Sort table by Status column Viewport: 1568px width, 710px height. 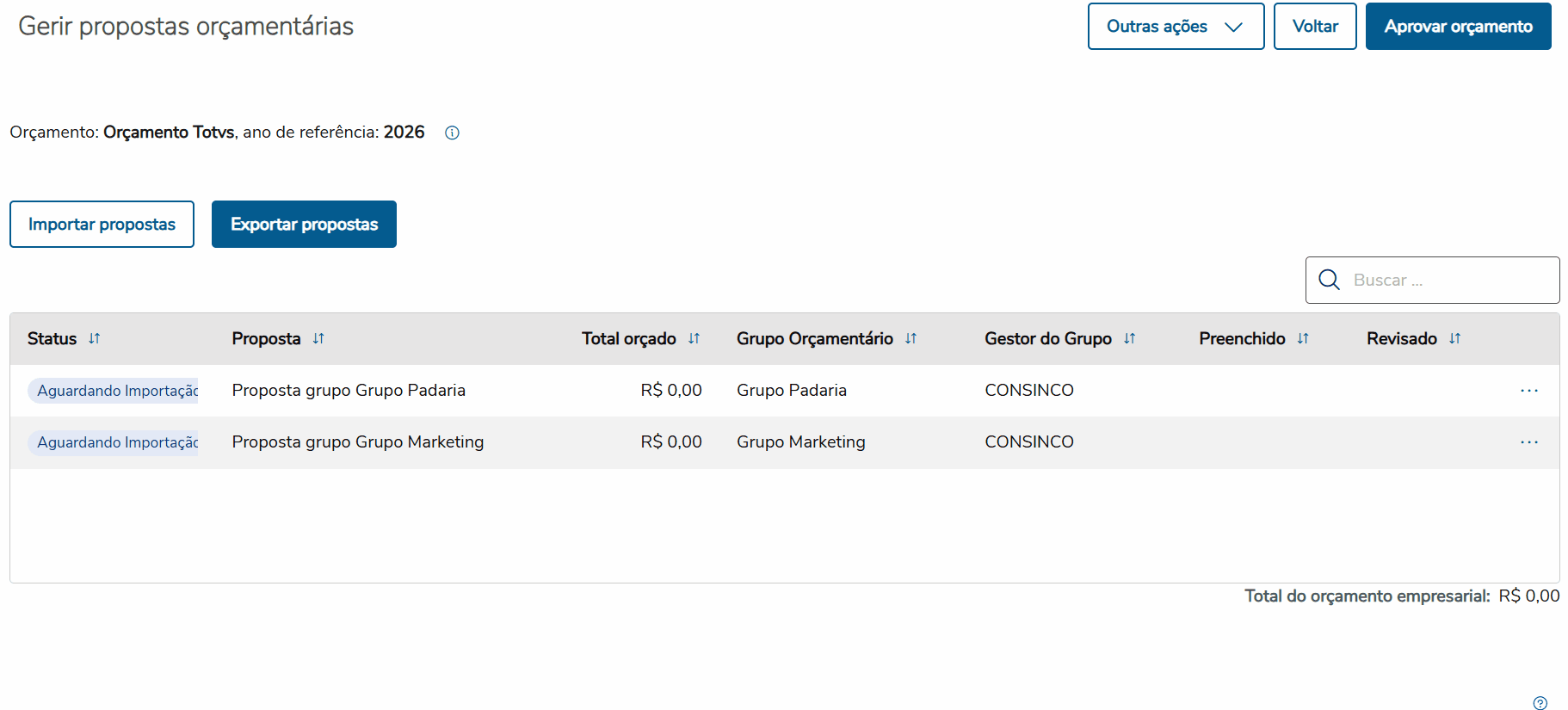[95, 338]
